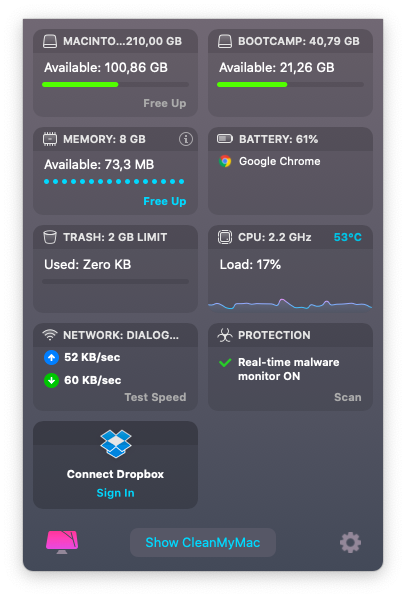
Task: Click Free Up under Macintosh drive
Action: (x=165, y=103)
